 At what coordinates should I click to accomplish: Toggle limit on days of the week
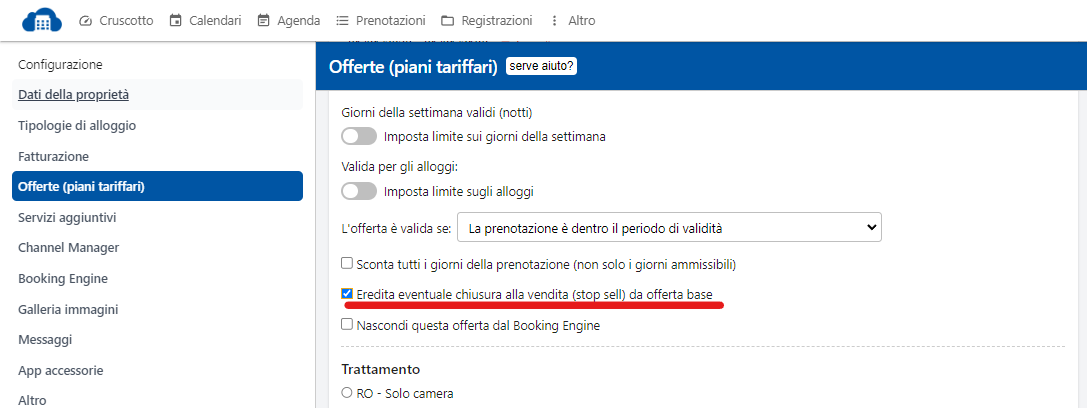359,136
